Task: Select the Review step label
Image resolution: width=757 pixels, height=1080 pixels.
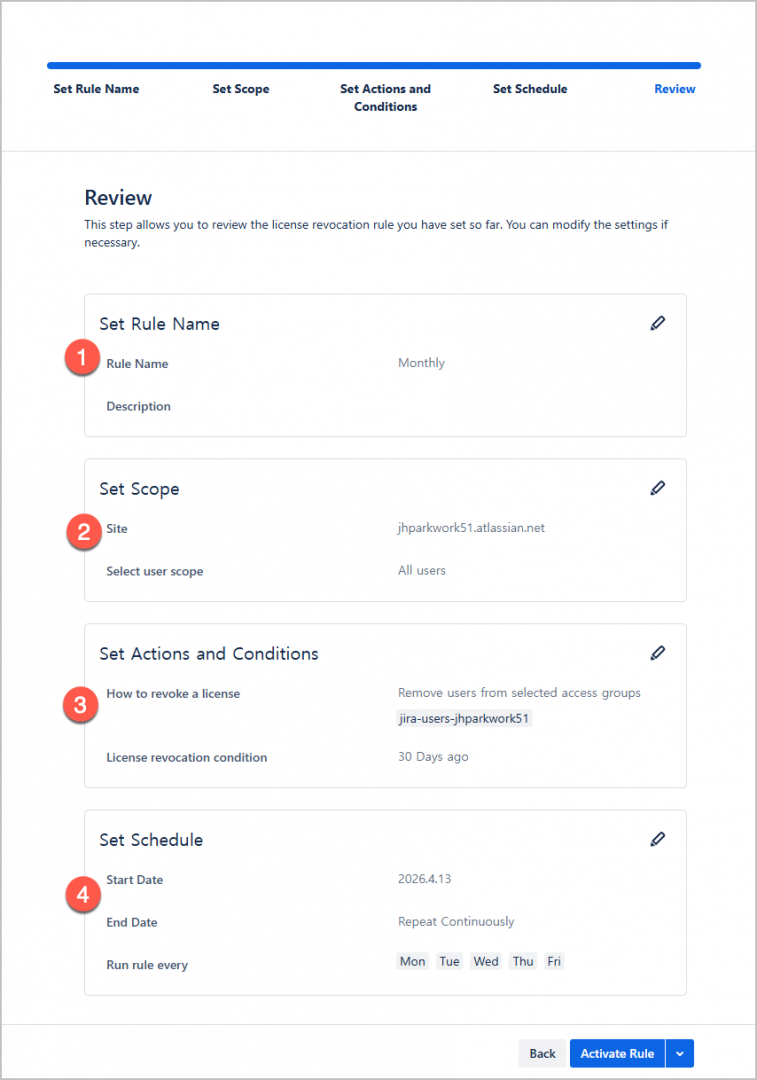Action: point(675,89)
